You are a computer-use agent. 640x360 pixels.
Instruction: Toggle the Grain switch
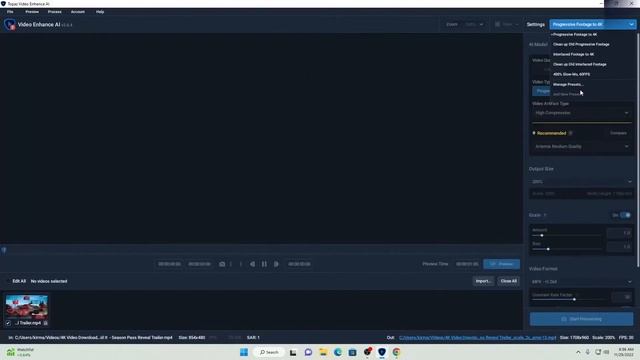pyautogui.click(x=625, y=215)
